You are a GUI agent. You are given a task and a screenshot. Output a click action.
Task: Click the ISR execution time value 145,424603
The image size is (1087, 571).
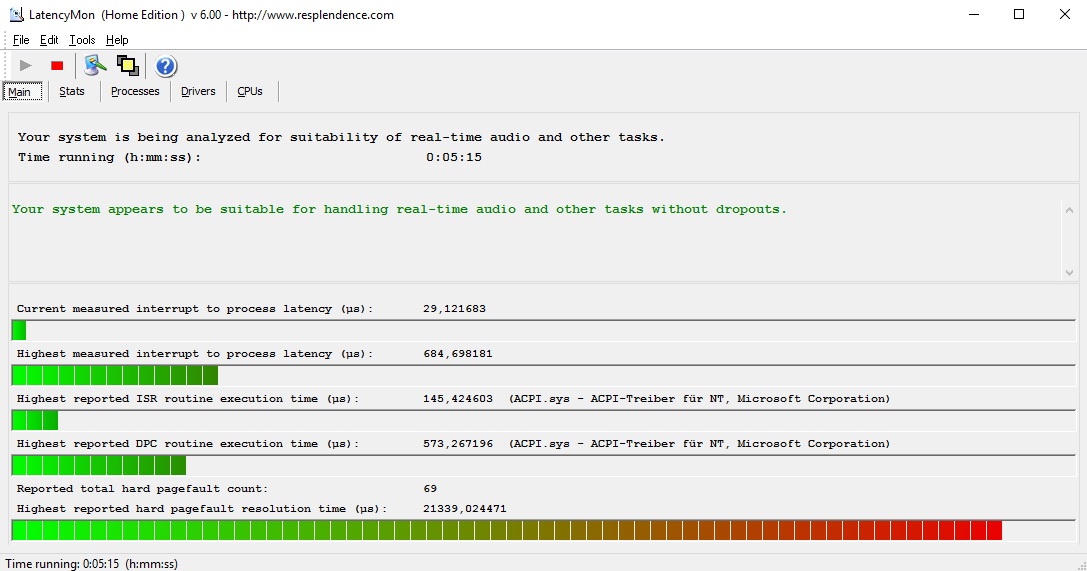[458, 399]
